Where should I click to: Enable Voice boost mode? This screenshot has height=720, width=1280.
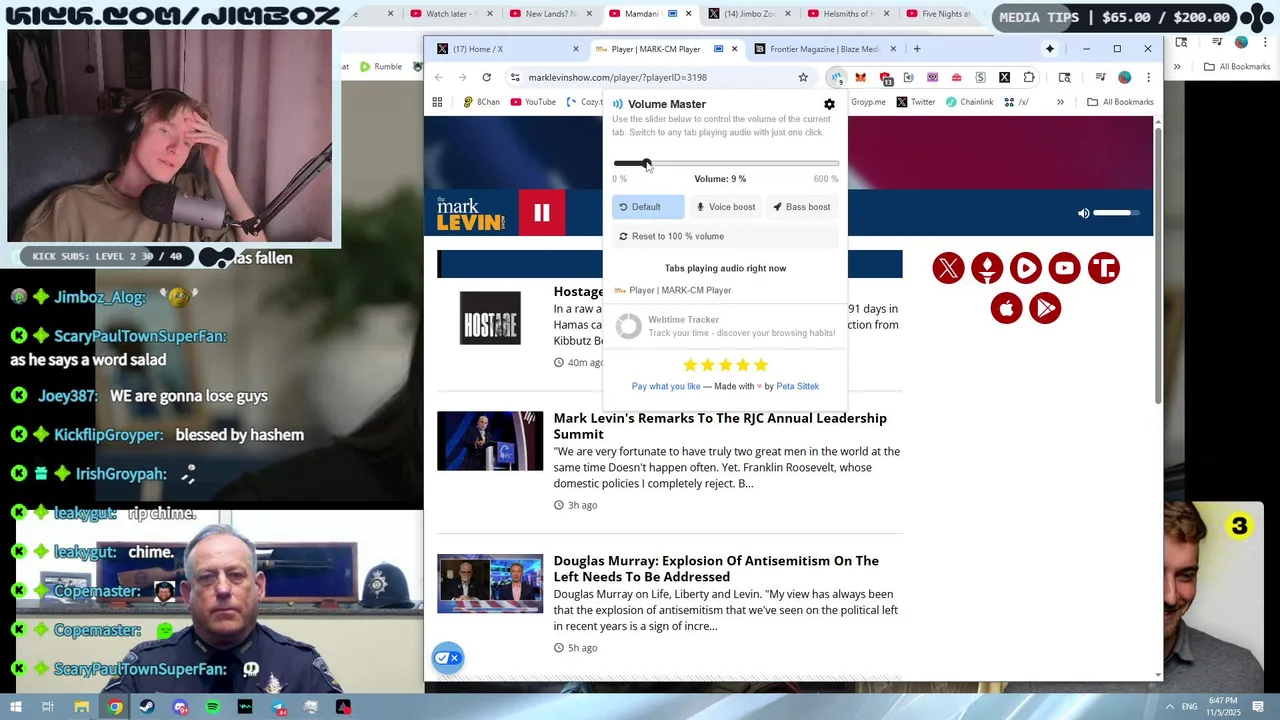pyautogui.click(x=726, y=207)
